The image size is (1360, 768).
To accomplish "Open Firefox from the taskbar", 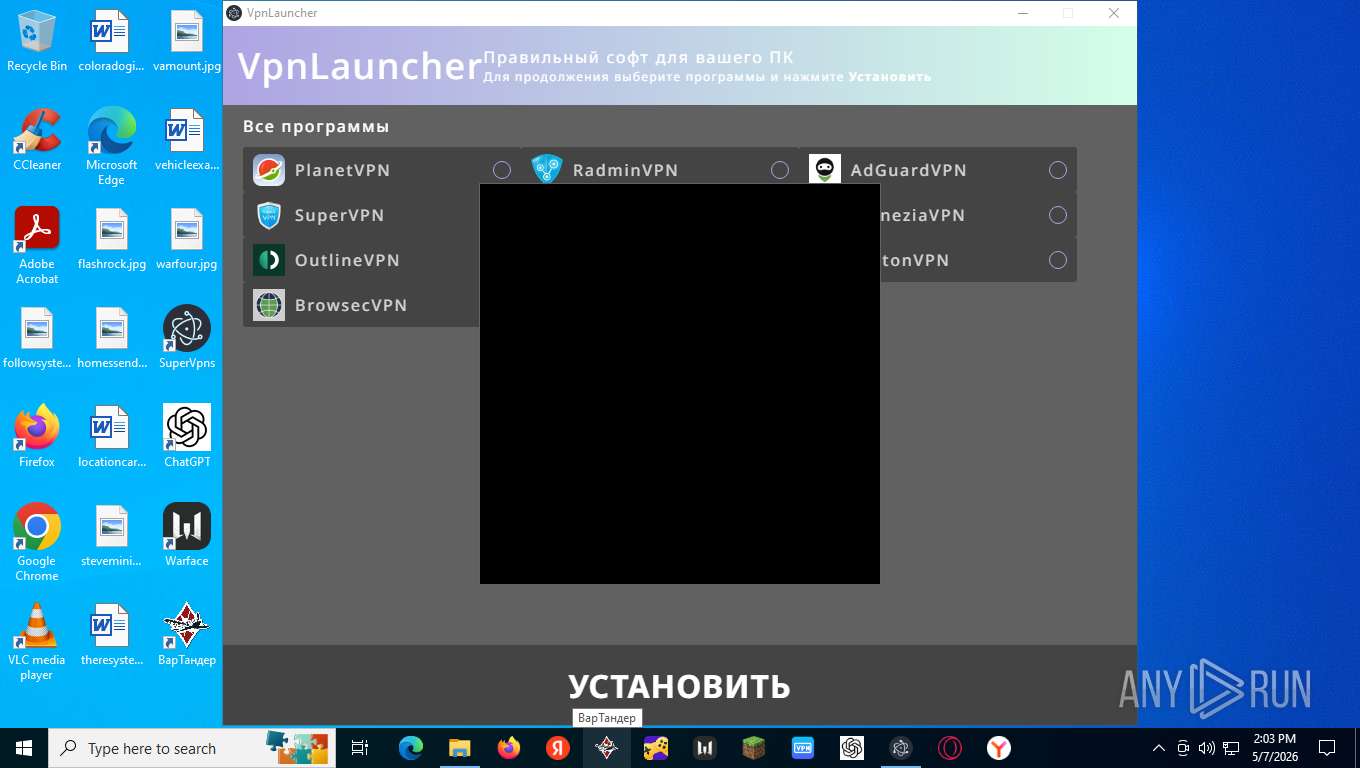I will coord(509,748).
